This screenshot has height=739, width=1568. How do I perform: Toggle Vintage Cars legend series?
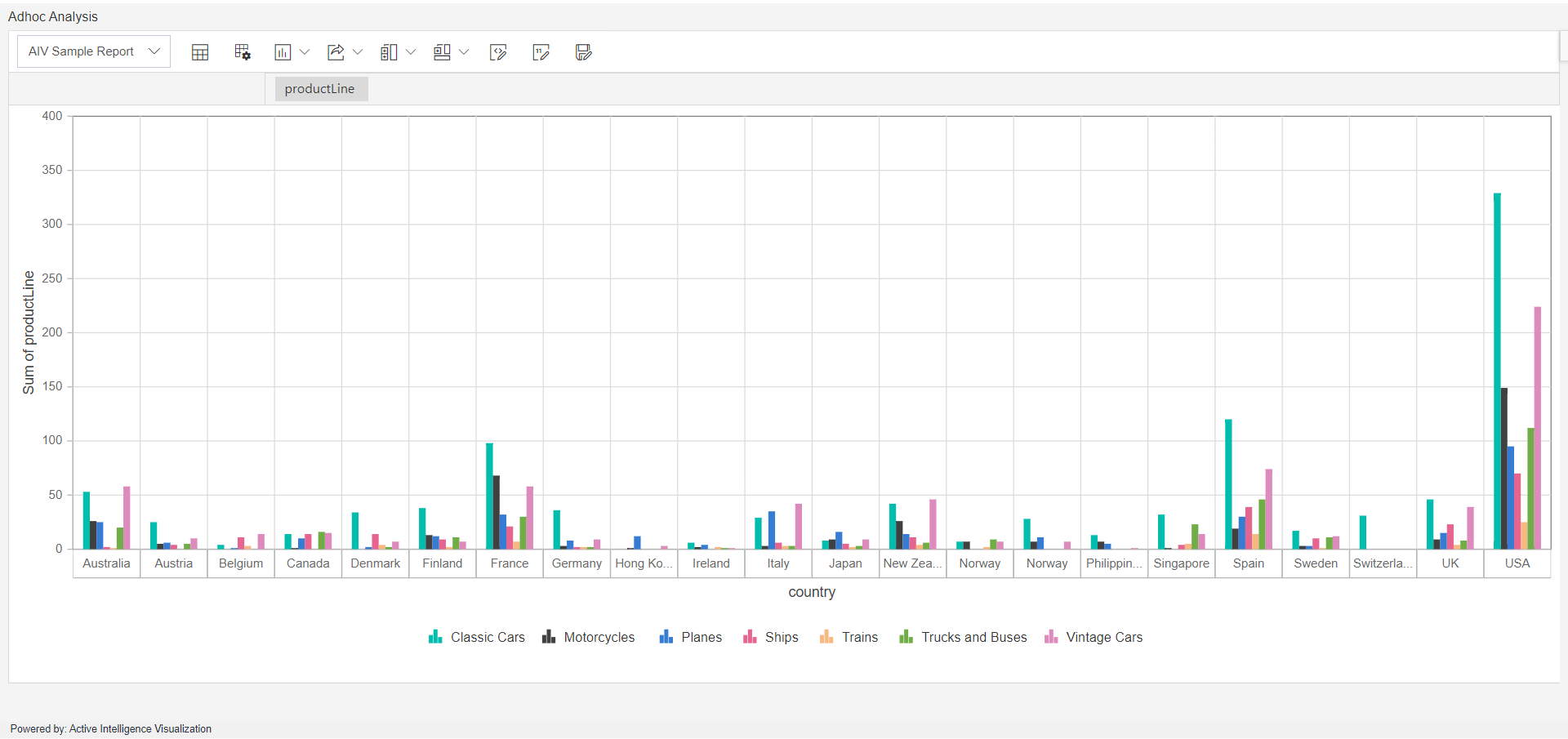[x=1094, y=637]
